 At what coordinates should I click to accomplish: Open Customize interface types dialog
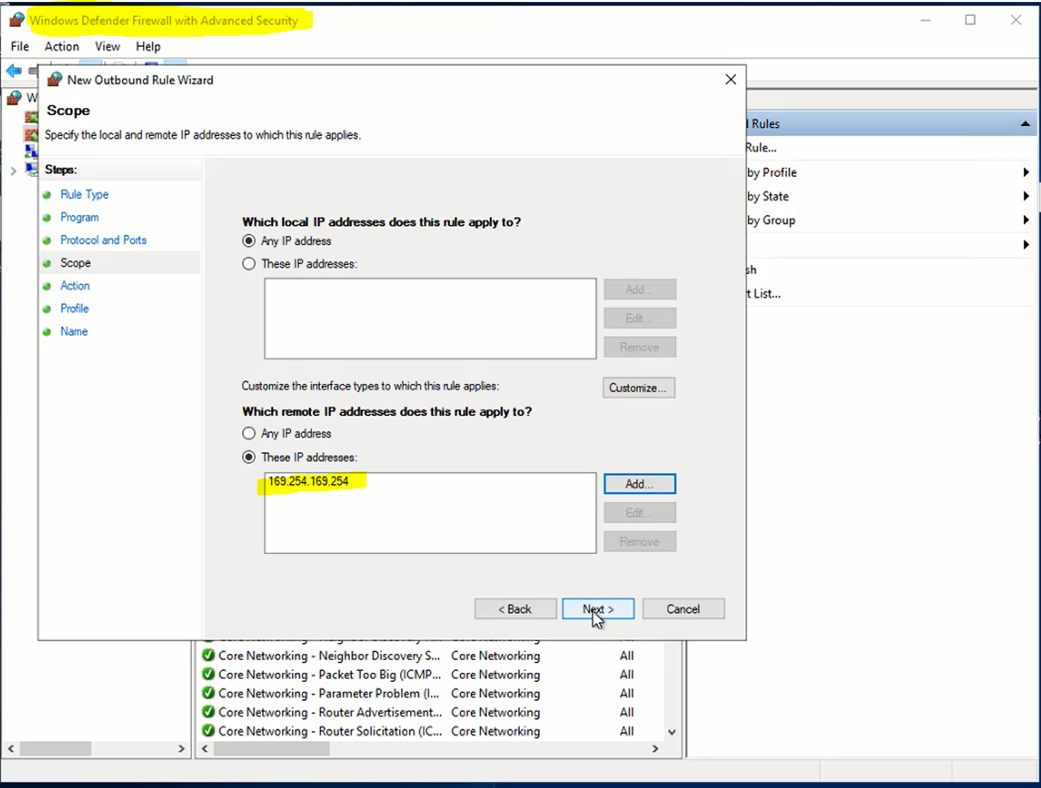pos(639,388)
